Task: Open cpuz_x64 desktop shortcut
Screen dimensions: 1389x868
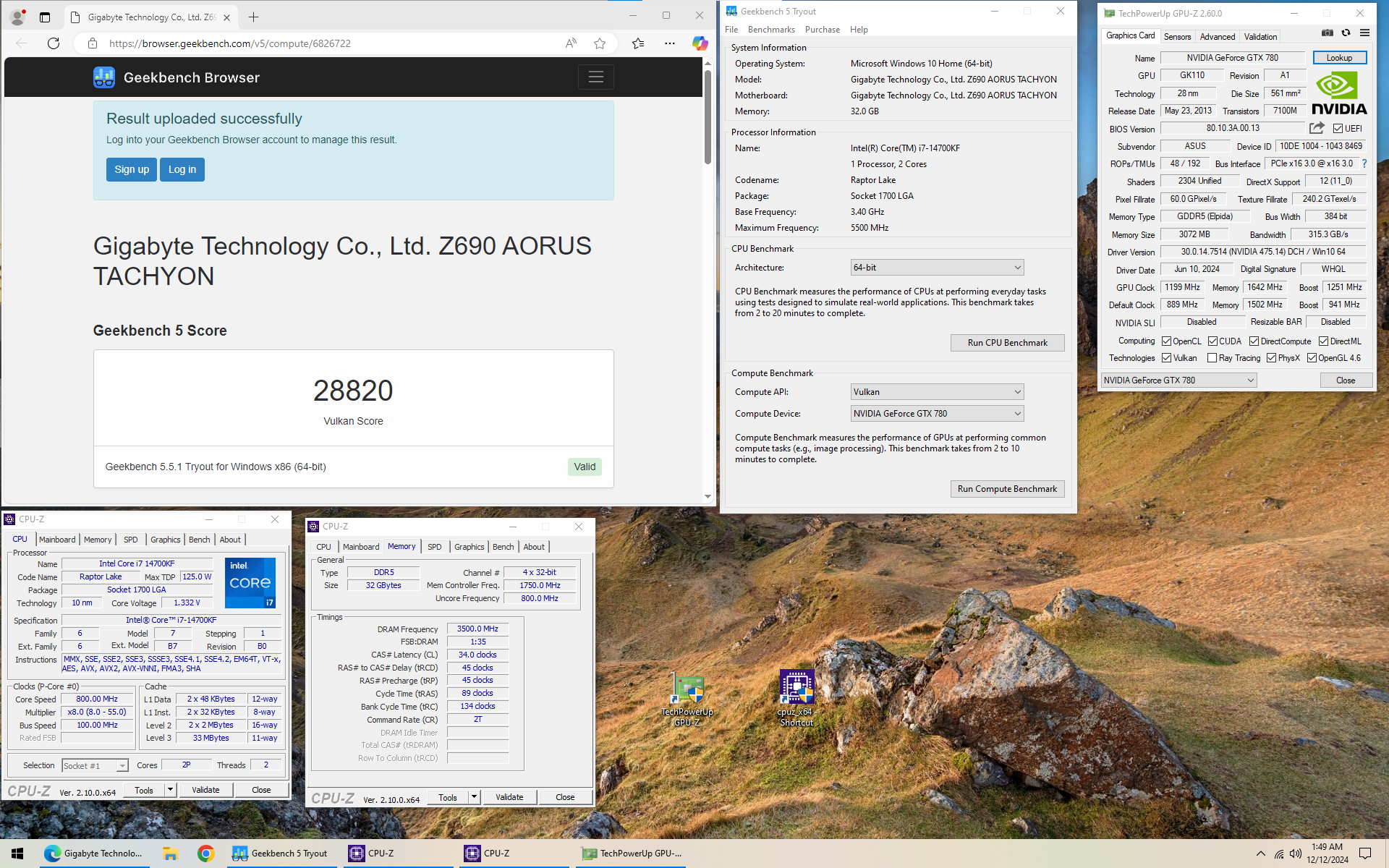Action: 797,698
